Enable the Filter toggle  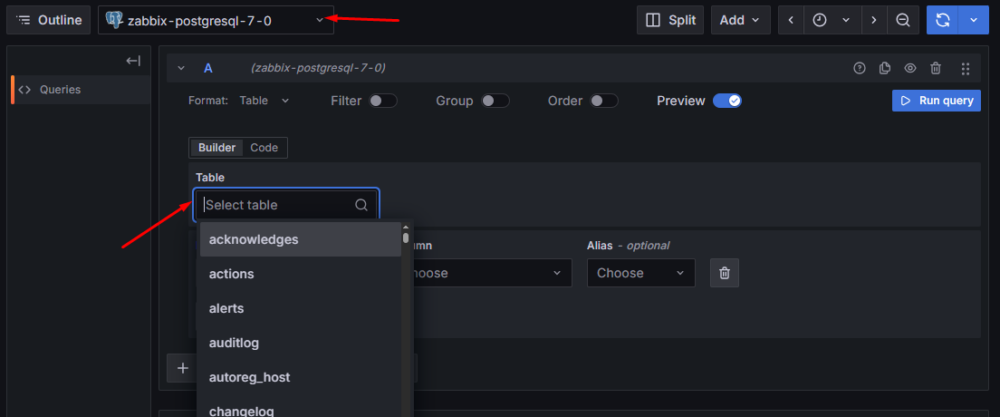(x=383, y=101)
